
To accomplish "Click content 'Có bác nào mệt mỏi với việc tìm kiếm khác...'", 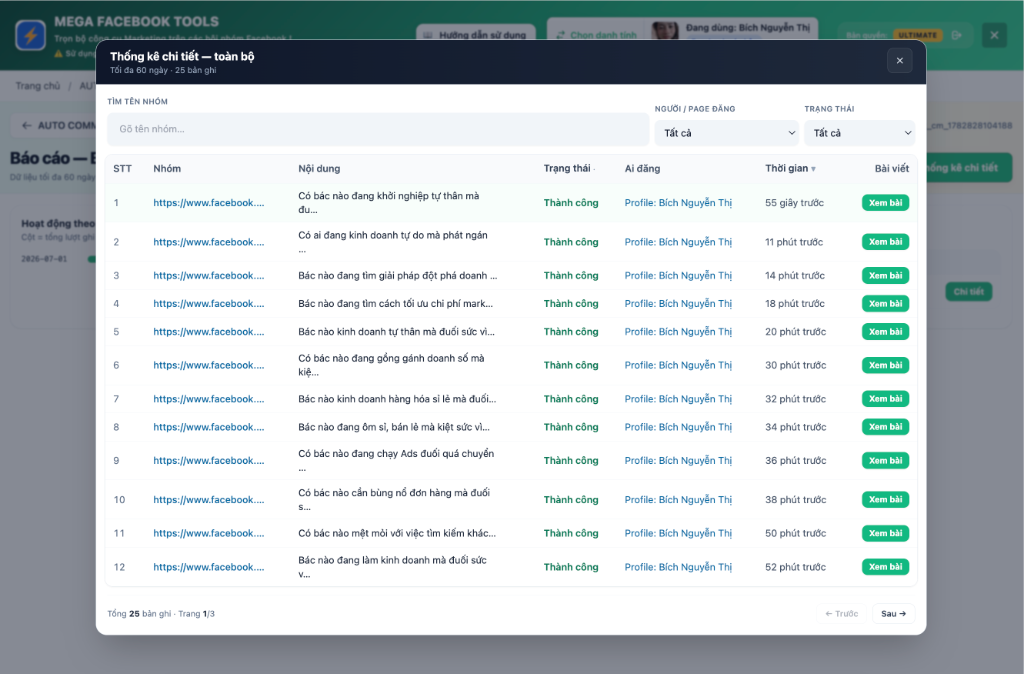I will 397,534.
